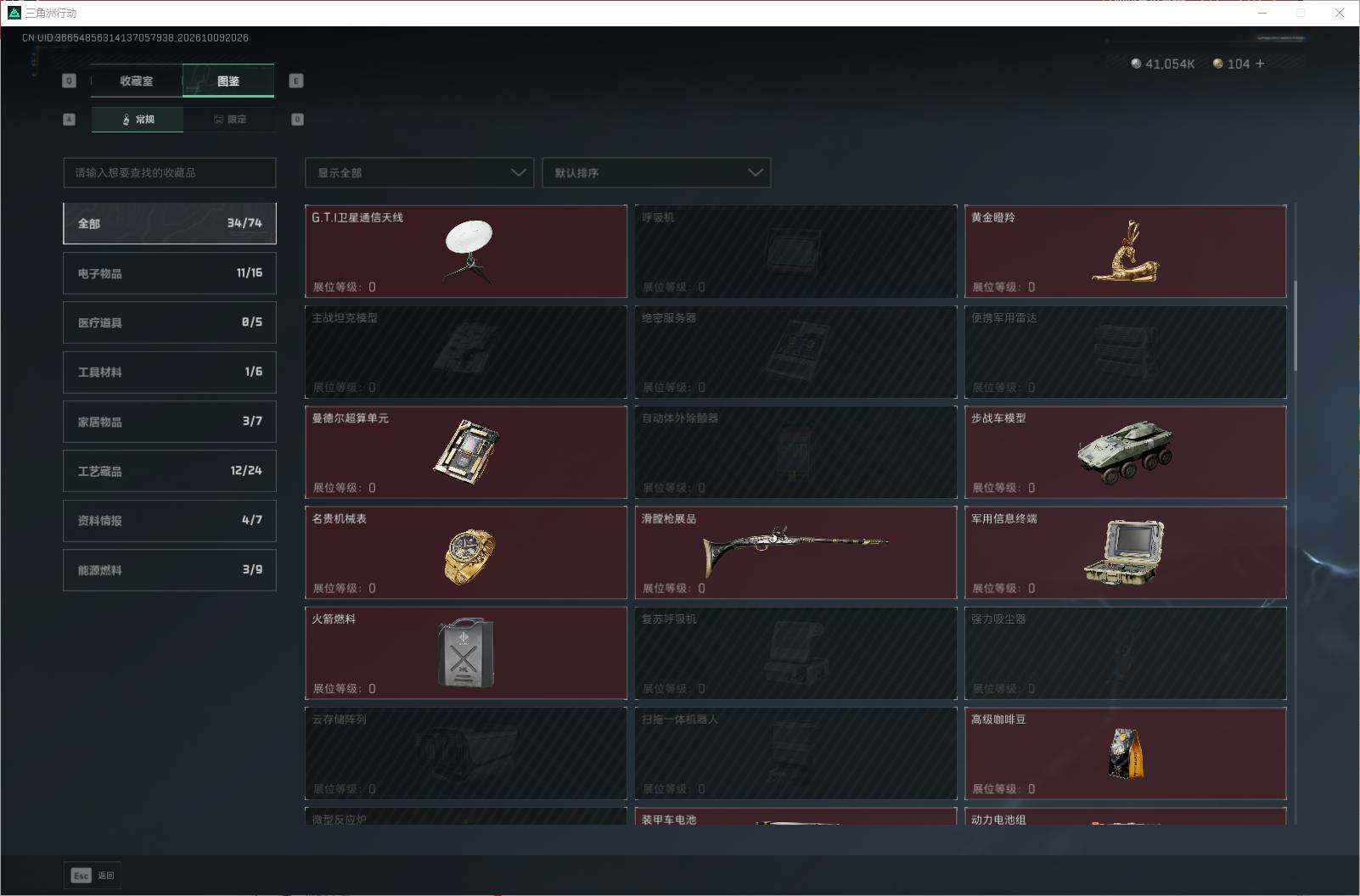Filter by 工具材料 category
The height and width of the screenshot is (896, 1360).
(x=170, y=372)
